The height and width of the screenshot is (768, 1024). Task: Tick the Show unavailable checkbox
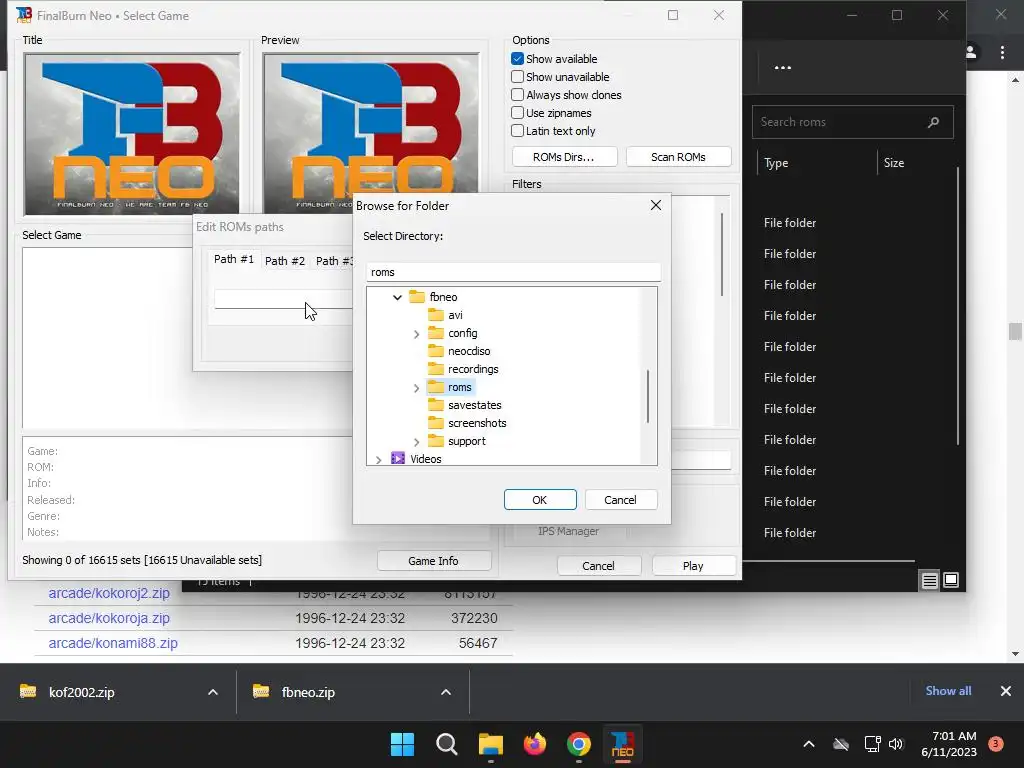(x=517, y=77)
